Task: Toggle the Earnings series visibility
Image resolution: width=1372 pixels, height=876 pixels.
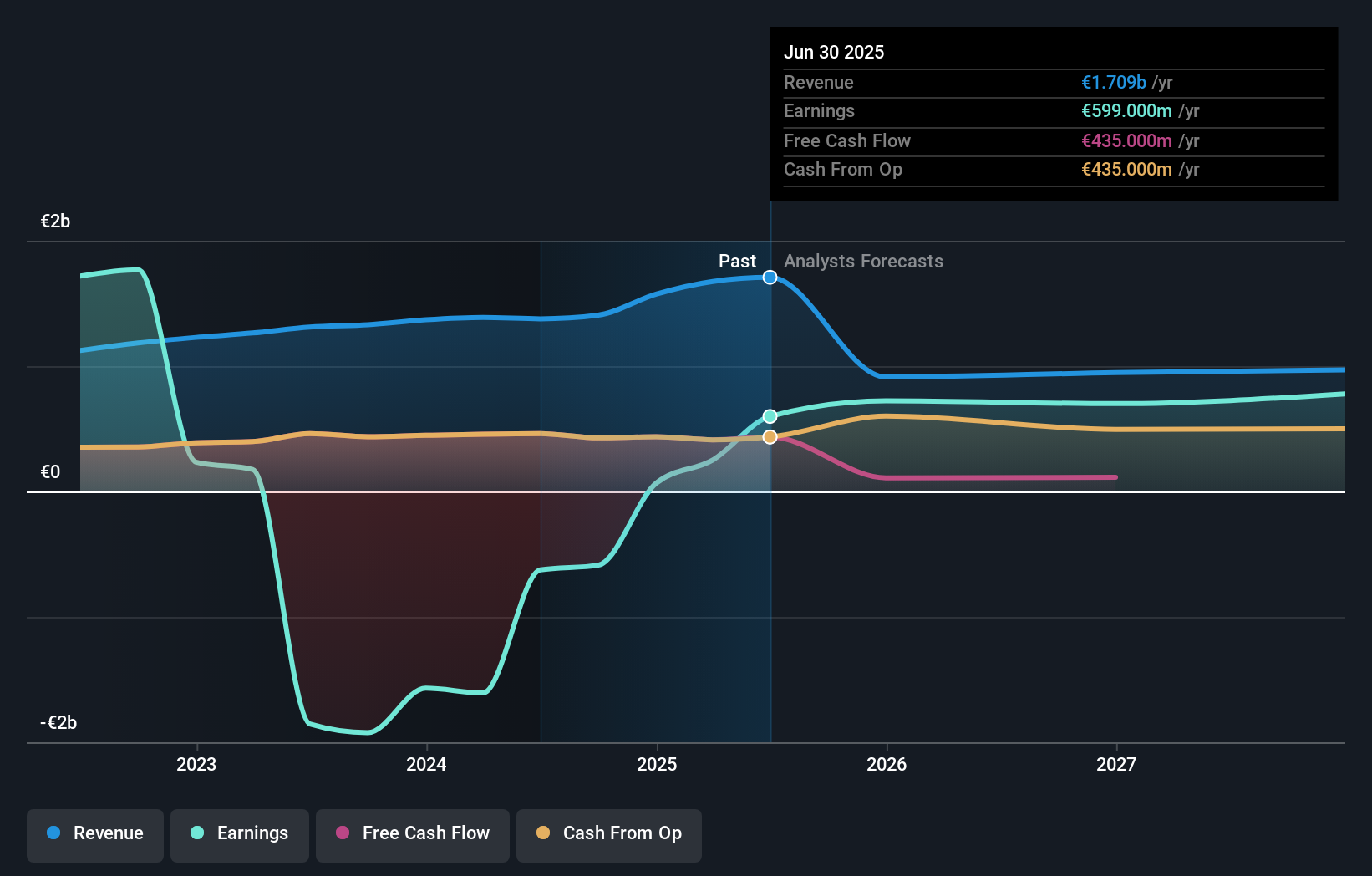Action: 240,833
